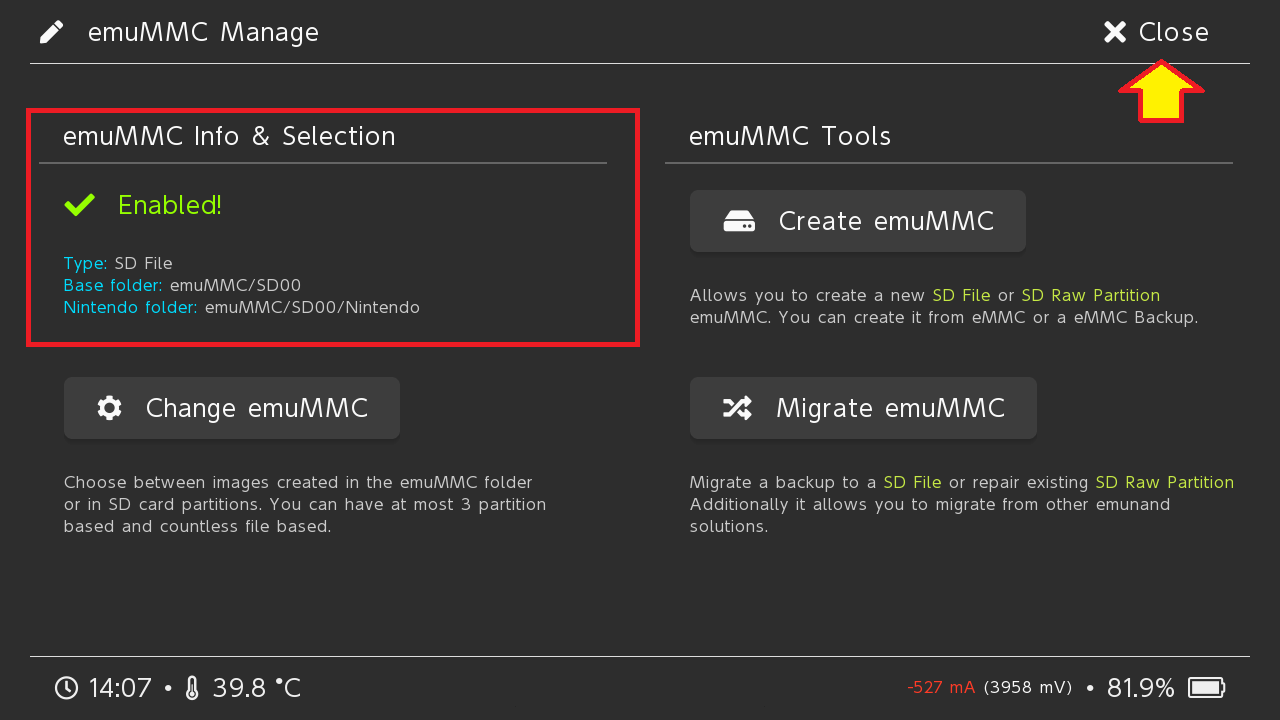Click the red -527 mA current reading
The image size is (1280, 720).
point(941,688)
